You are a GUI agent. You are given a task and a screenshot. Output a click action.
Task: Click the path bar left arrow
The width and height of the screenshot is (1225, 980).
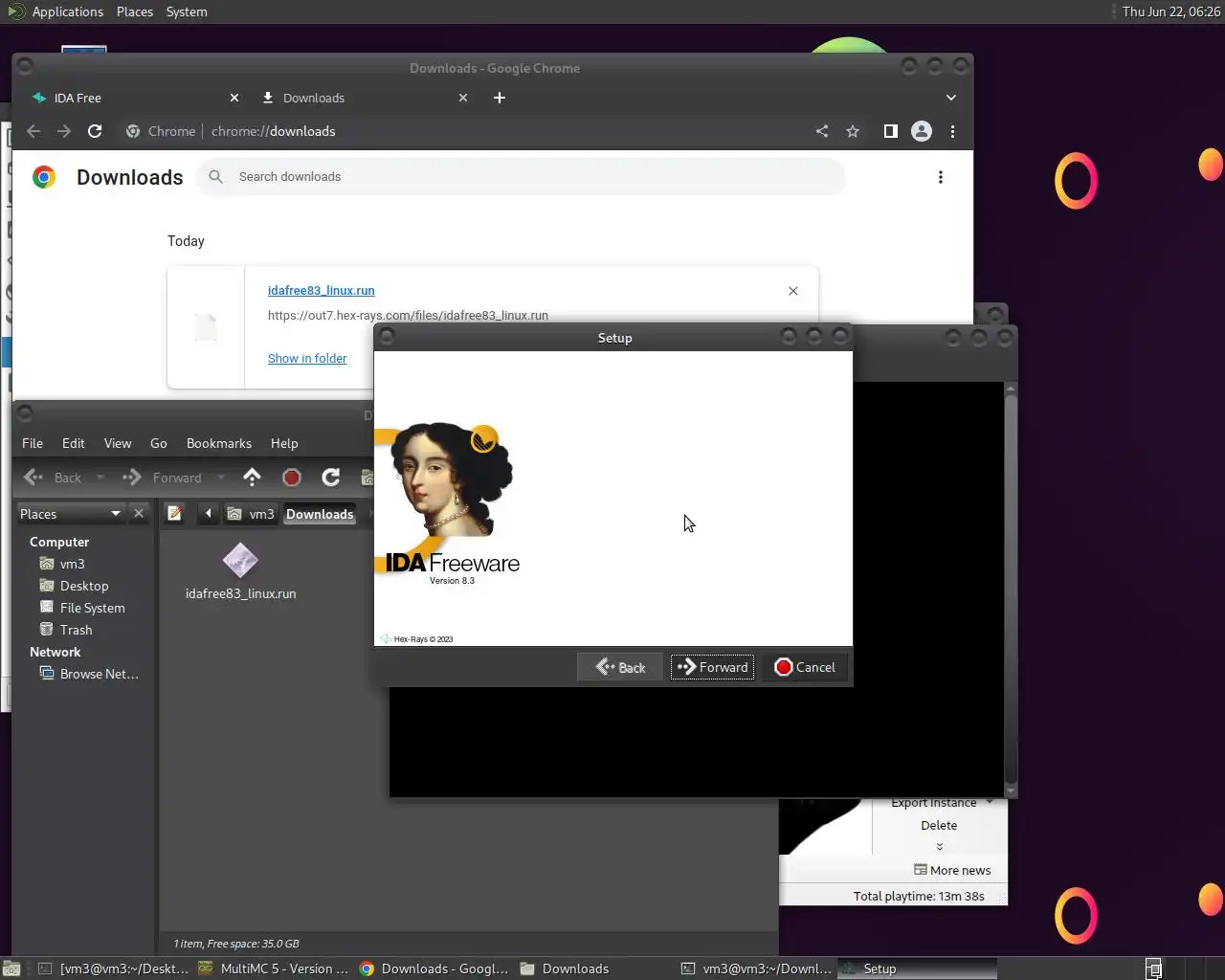(208, 514)
